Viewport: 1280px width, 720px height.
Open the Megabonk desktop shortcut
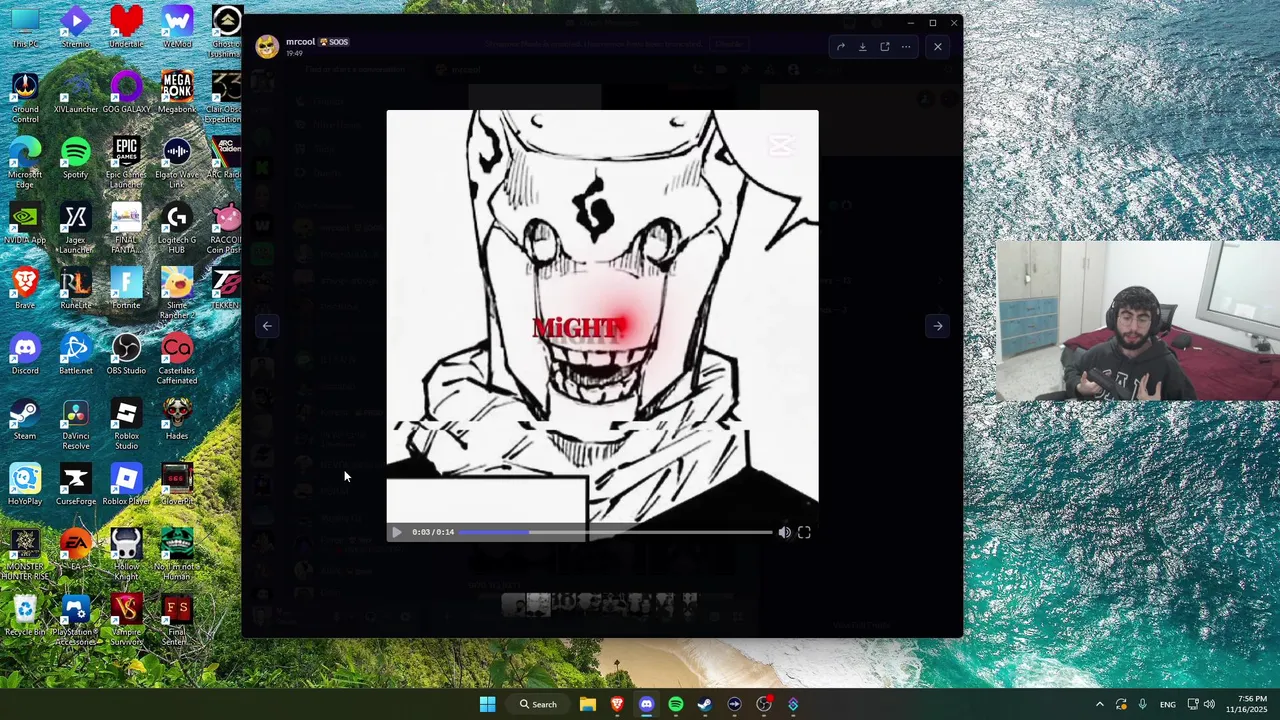[177, 92]
